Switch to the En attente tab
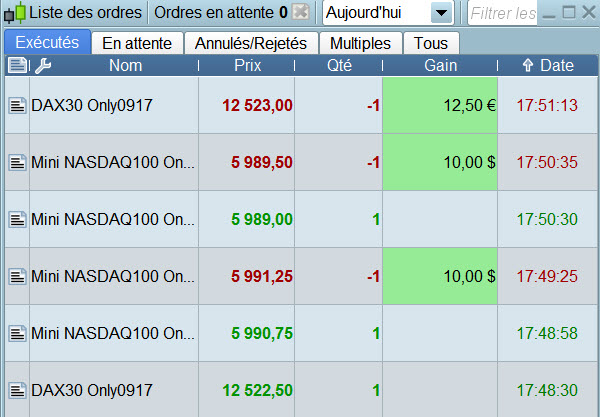The width and height of the screenshot is (600, 417). tap(137, 43)
